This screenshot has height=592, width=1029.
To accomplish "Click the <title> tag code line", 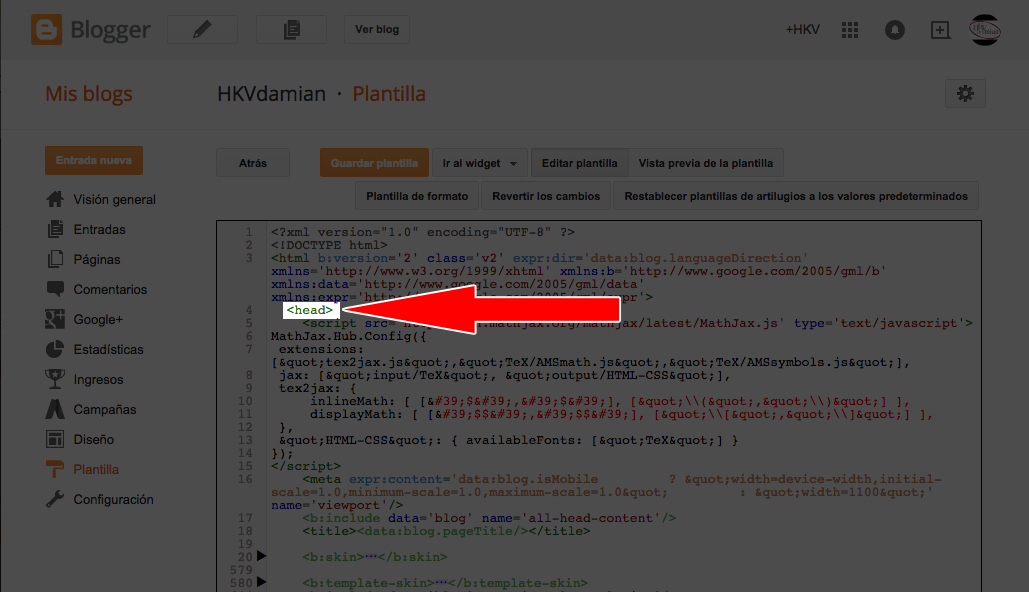I will coord(446,531).
